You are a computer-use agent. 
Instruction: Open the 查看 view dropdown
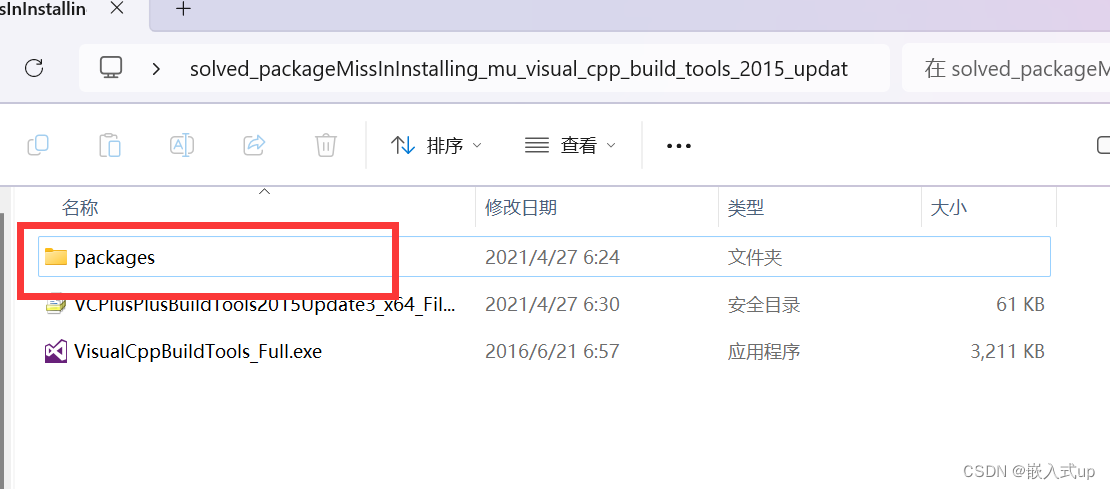(570, 146)
